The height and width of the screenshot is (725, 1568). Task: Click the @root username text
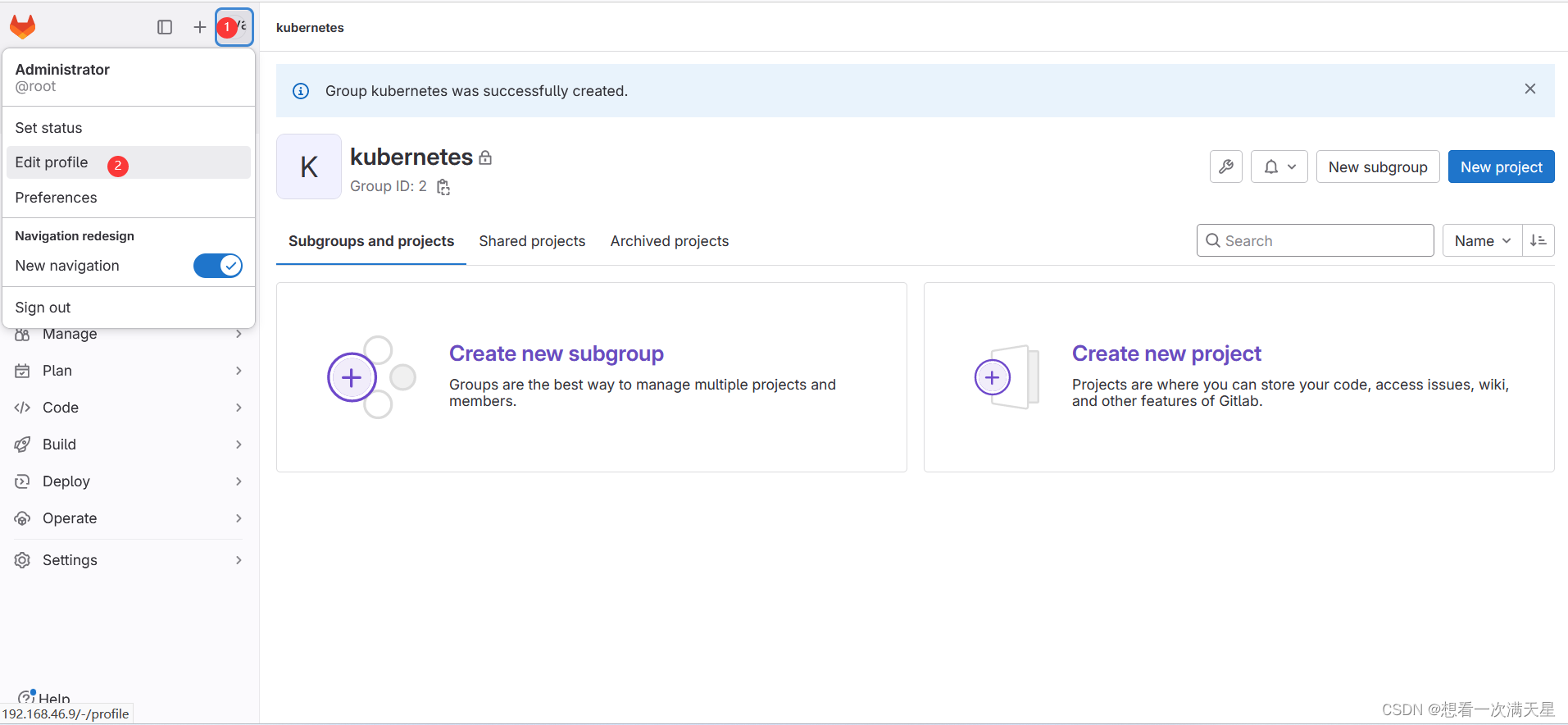click(35, 87)
